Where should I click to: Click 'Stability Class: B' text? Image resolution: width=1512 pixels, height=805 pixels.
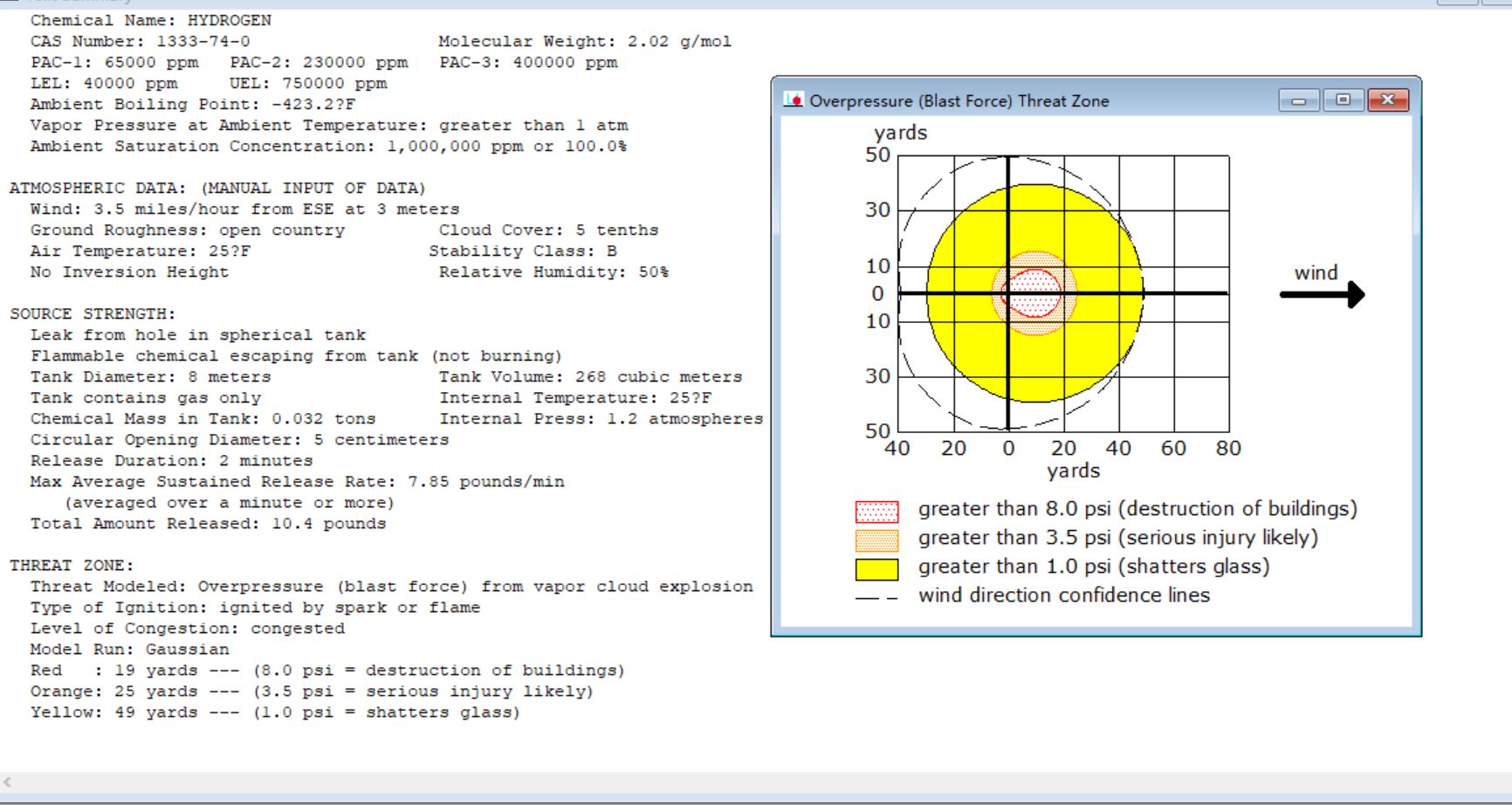pos(523,251)
